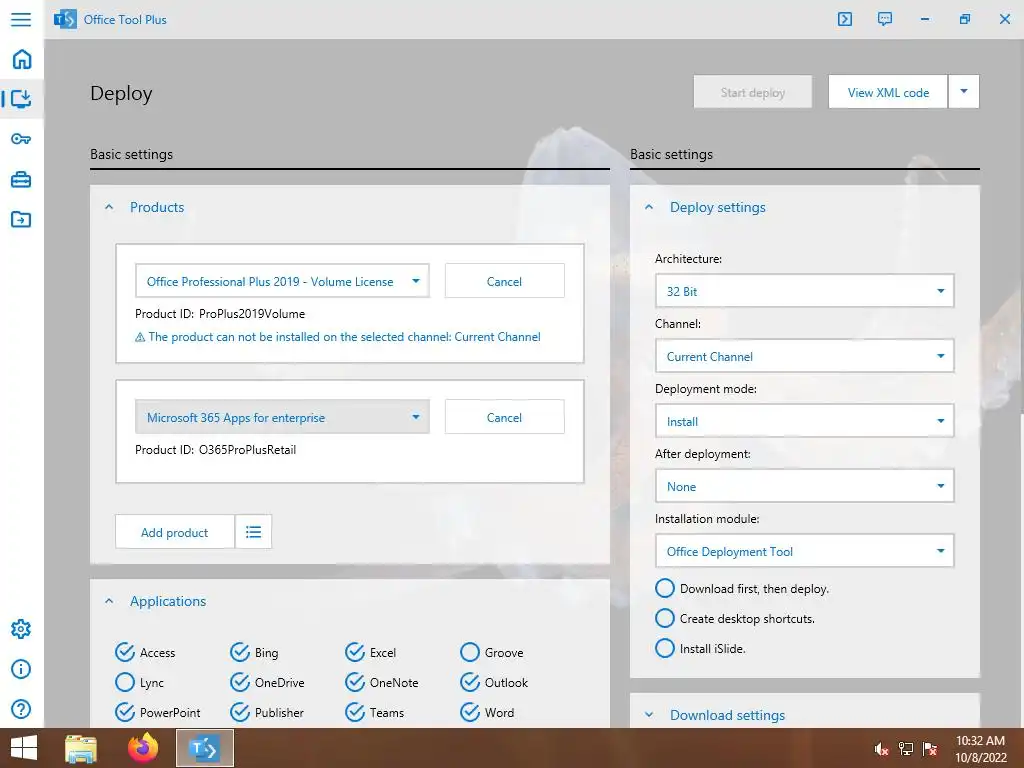Screen dimensions: 1024x768
Task: Uncheck the Access application
Action: [125, 652]
